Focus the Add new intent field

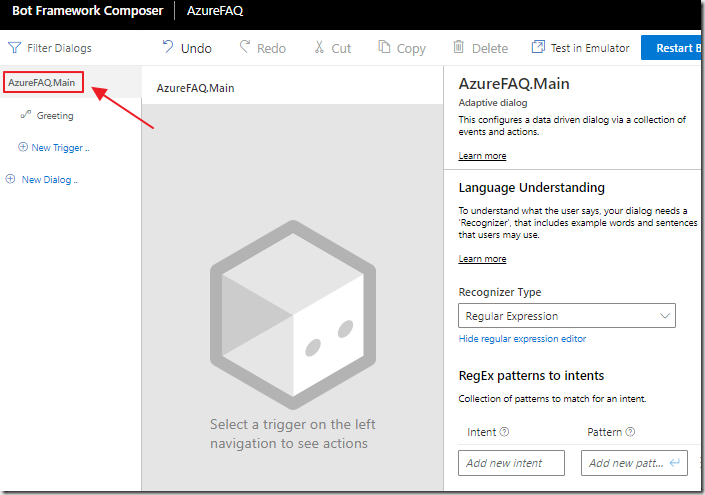point(511,463)
